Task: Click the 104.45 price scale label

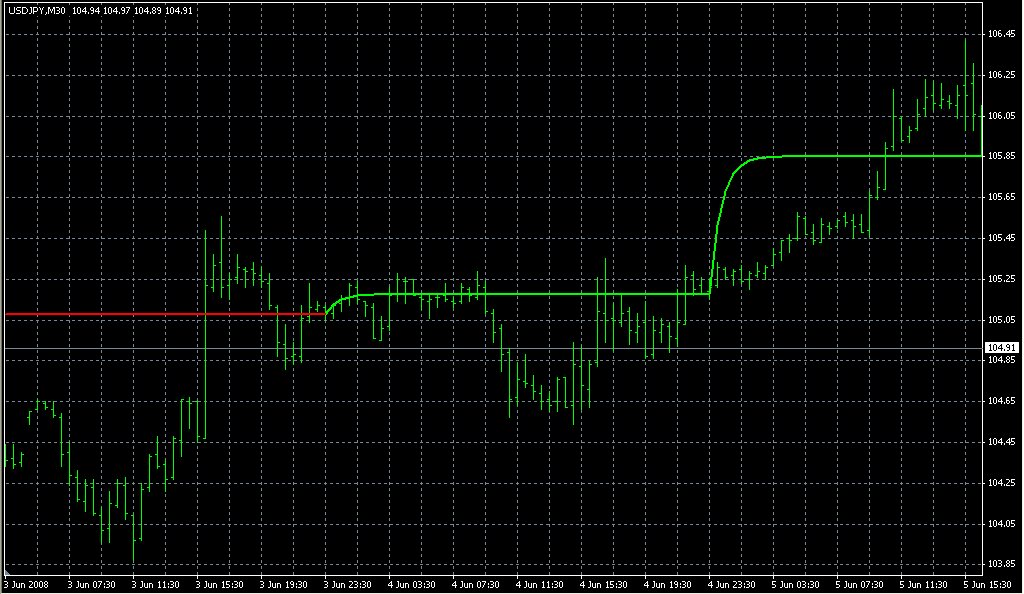Action: tap(1001, 442)
